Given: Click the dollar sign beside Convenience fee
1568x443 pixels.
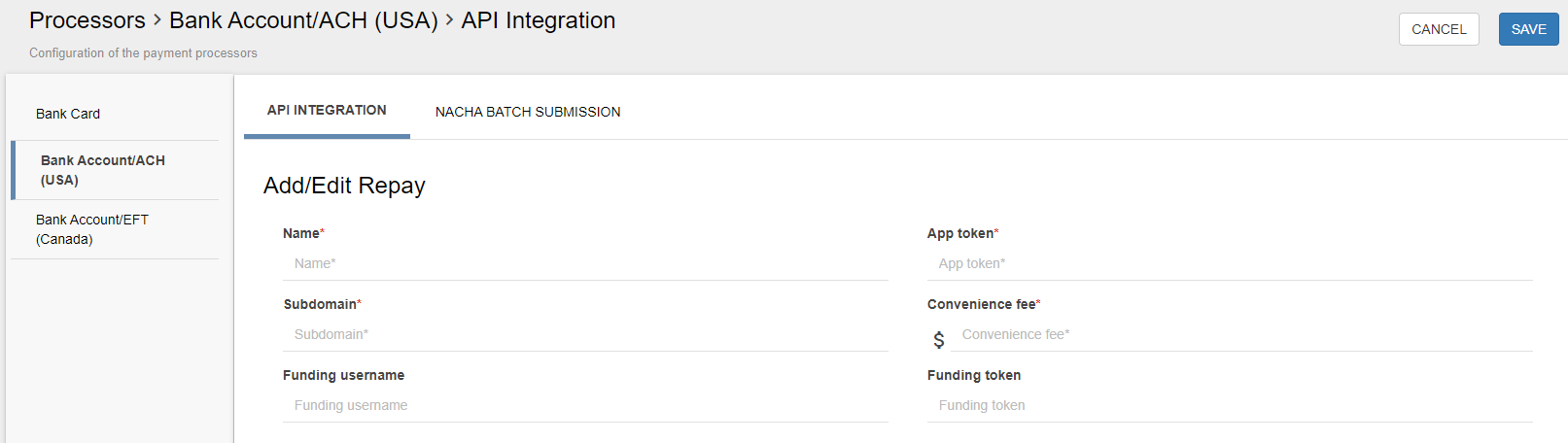Looking at the screenshot, I should (938, 339).
